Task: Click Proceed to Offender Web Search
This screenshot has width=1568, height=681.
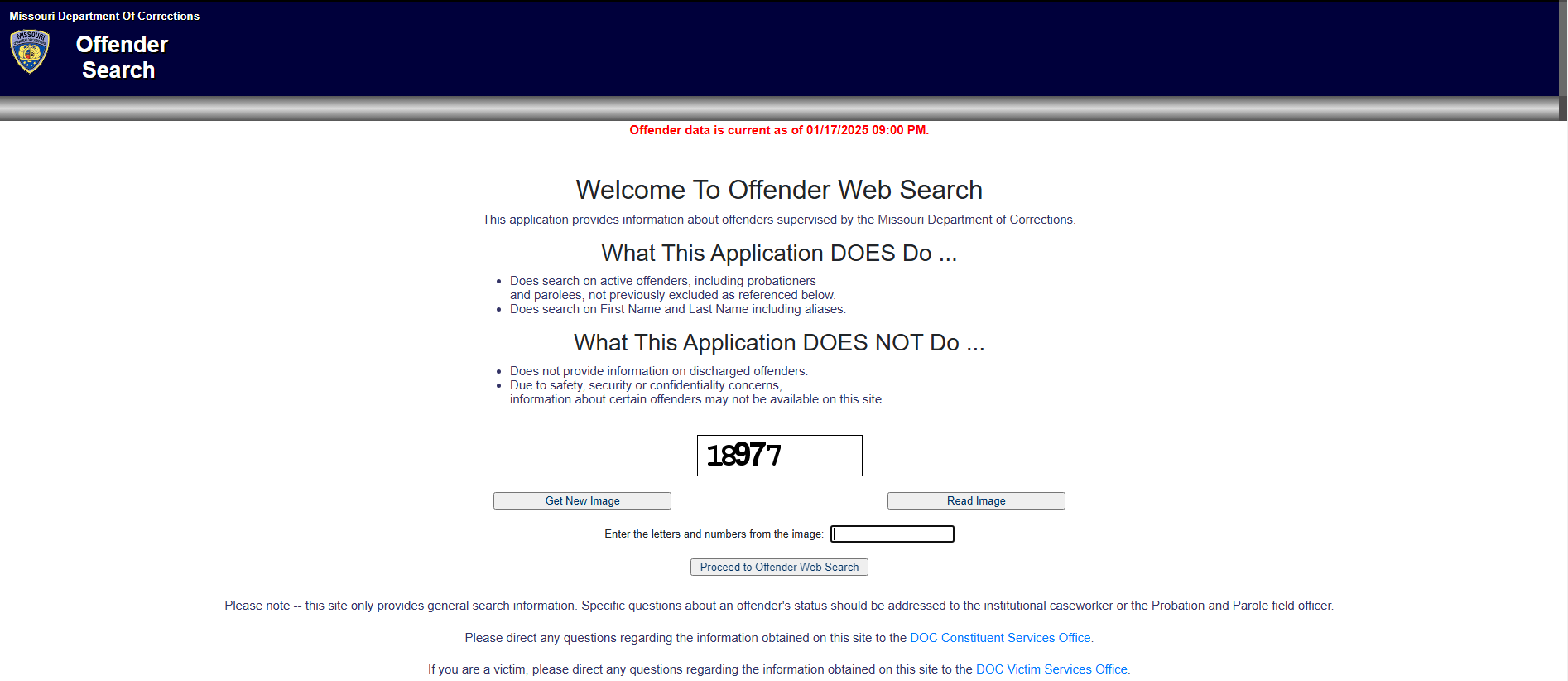Action: 778,567
